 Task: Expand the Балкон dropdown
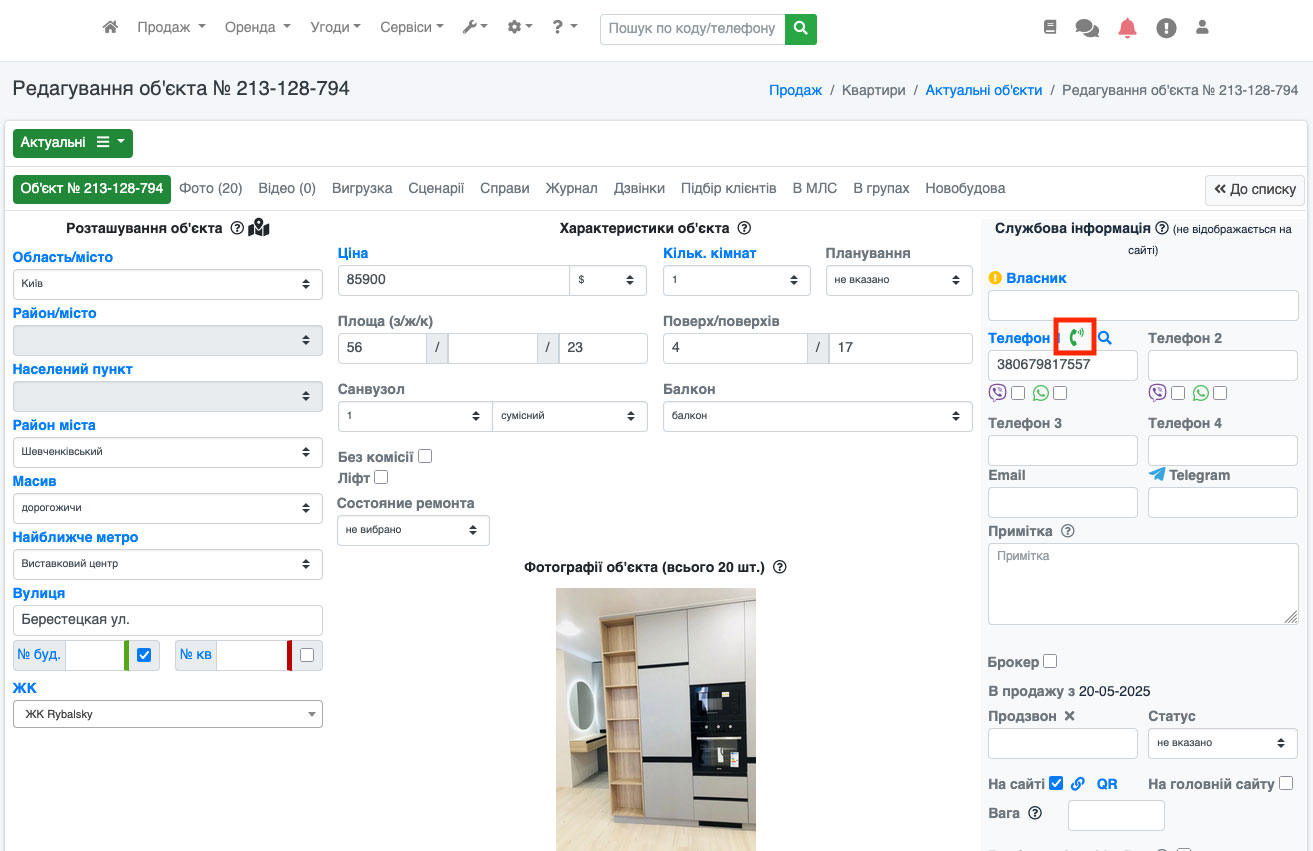(817, 416)
